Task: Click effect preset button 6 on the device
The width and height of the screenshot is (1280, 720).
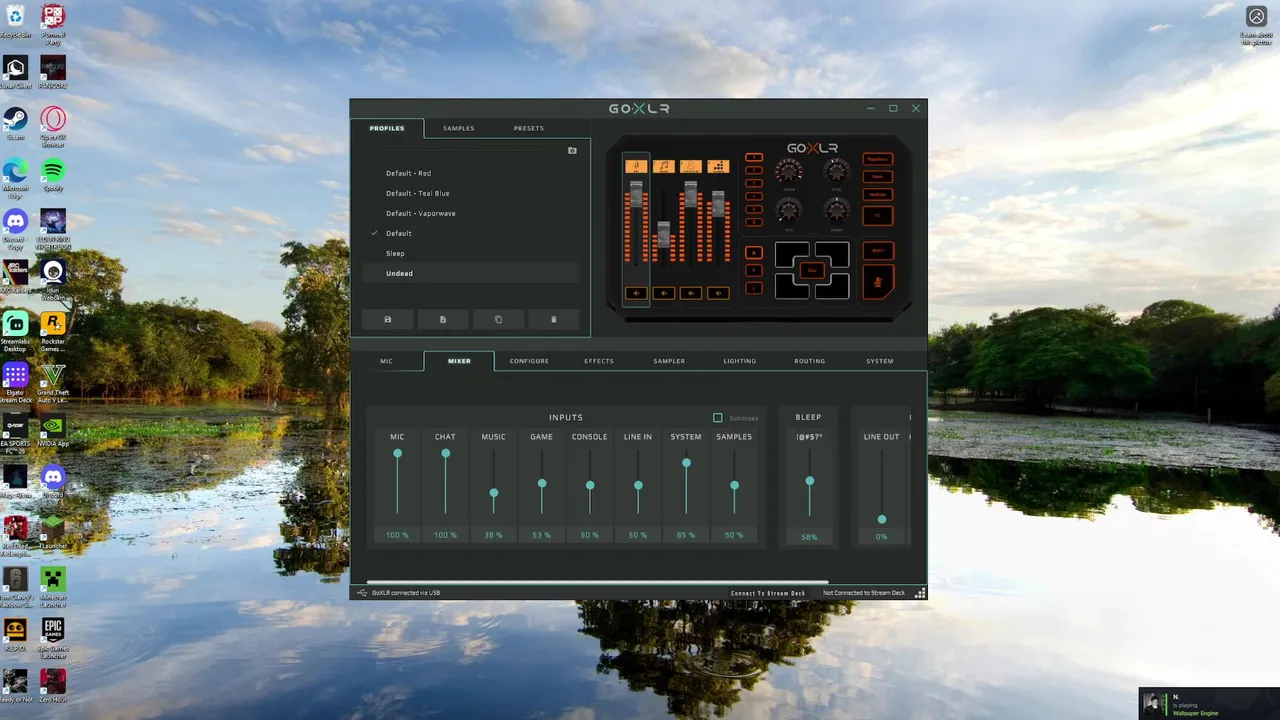Action: pyautogui.click(x=754, y=222)
